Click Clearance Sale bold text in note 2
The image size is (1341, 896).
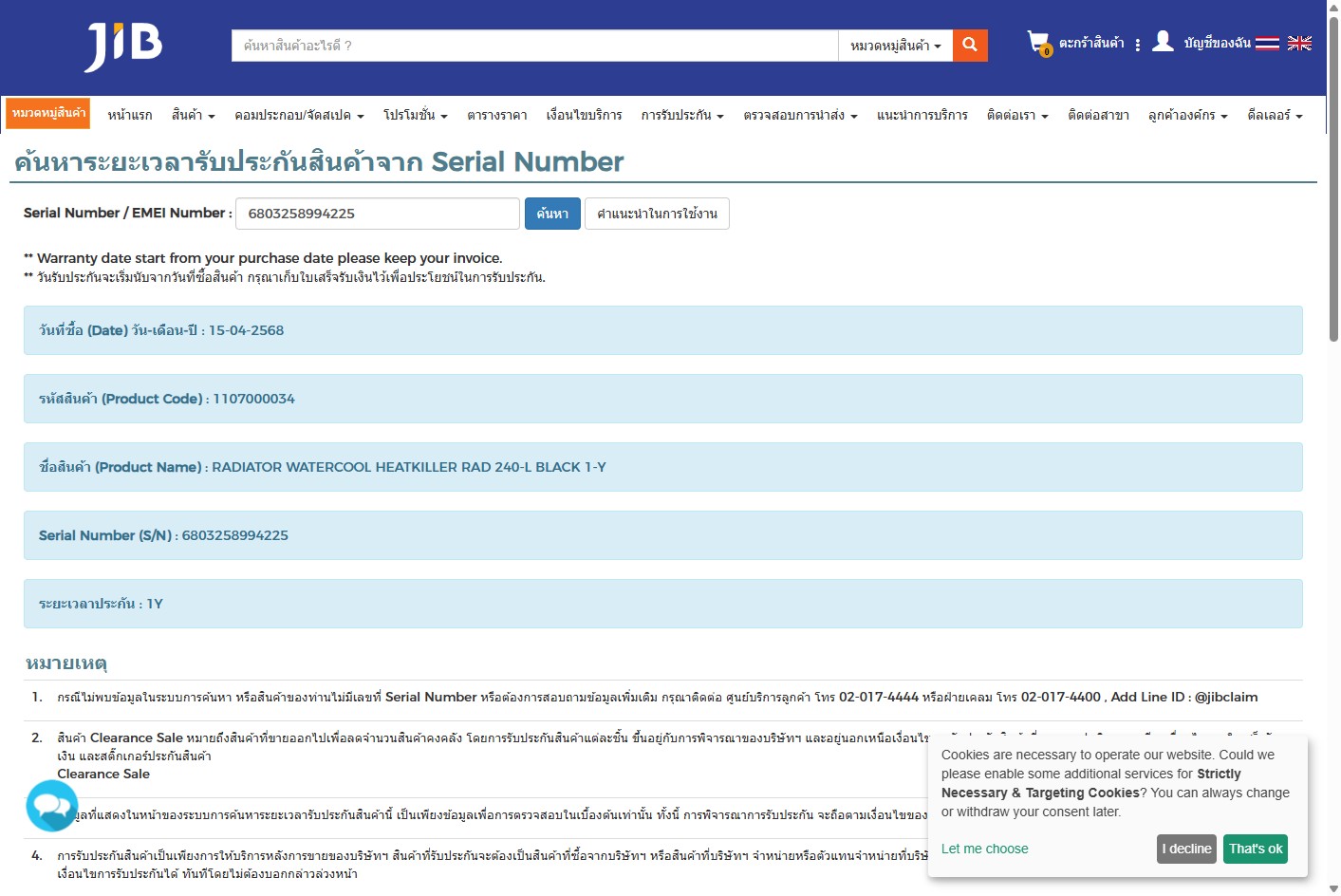click(x=103, y=774)
